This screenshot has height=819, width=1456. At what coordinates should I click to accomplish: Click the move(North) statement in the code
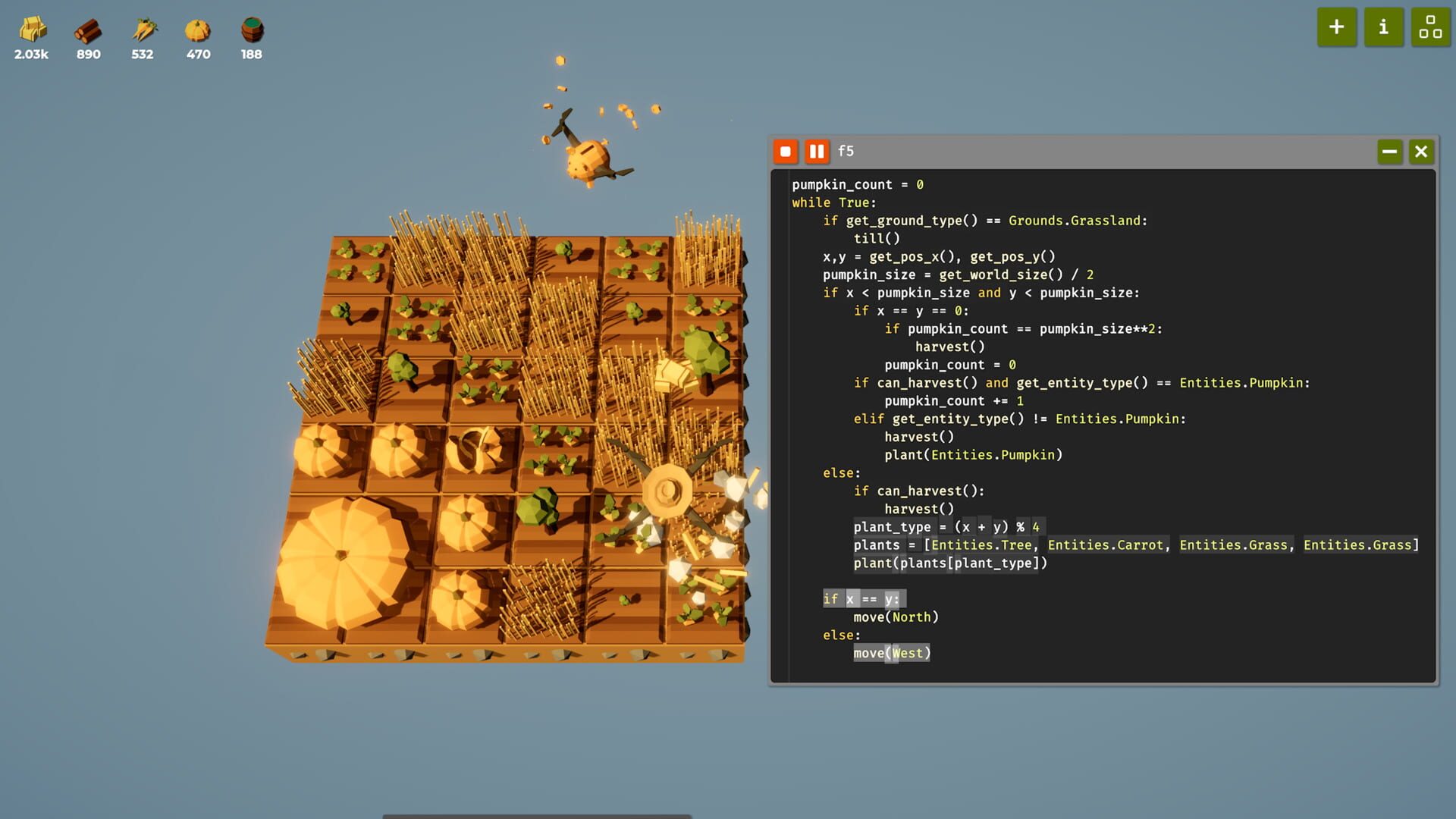(896, 617)
